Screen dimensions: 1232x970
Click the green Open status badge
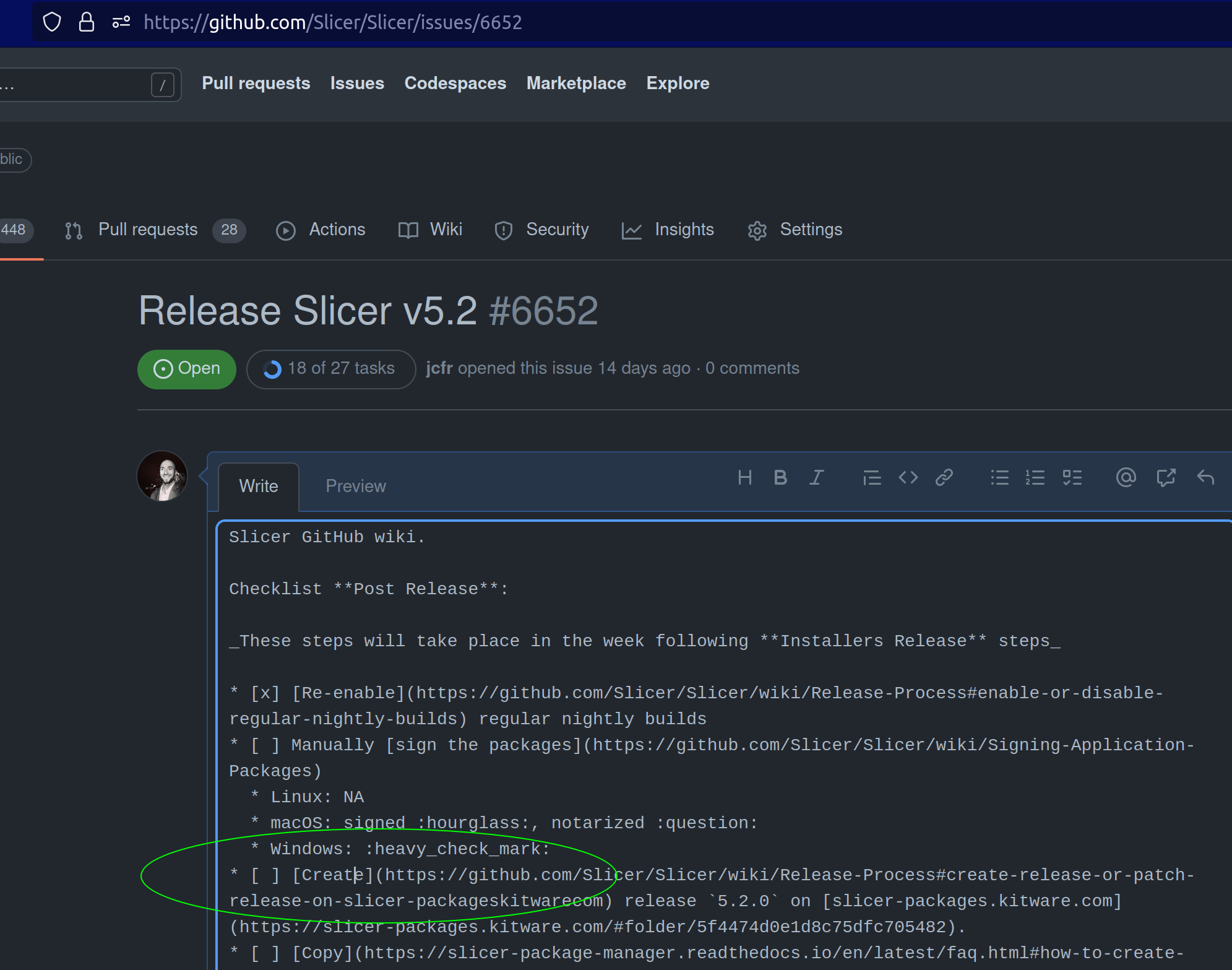click(187, 369)
